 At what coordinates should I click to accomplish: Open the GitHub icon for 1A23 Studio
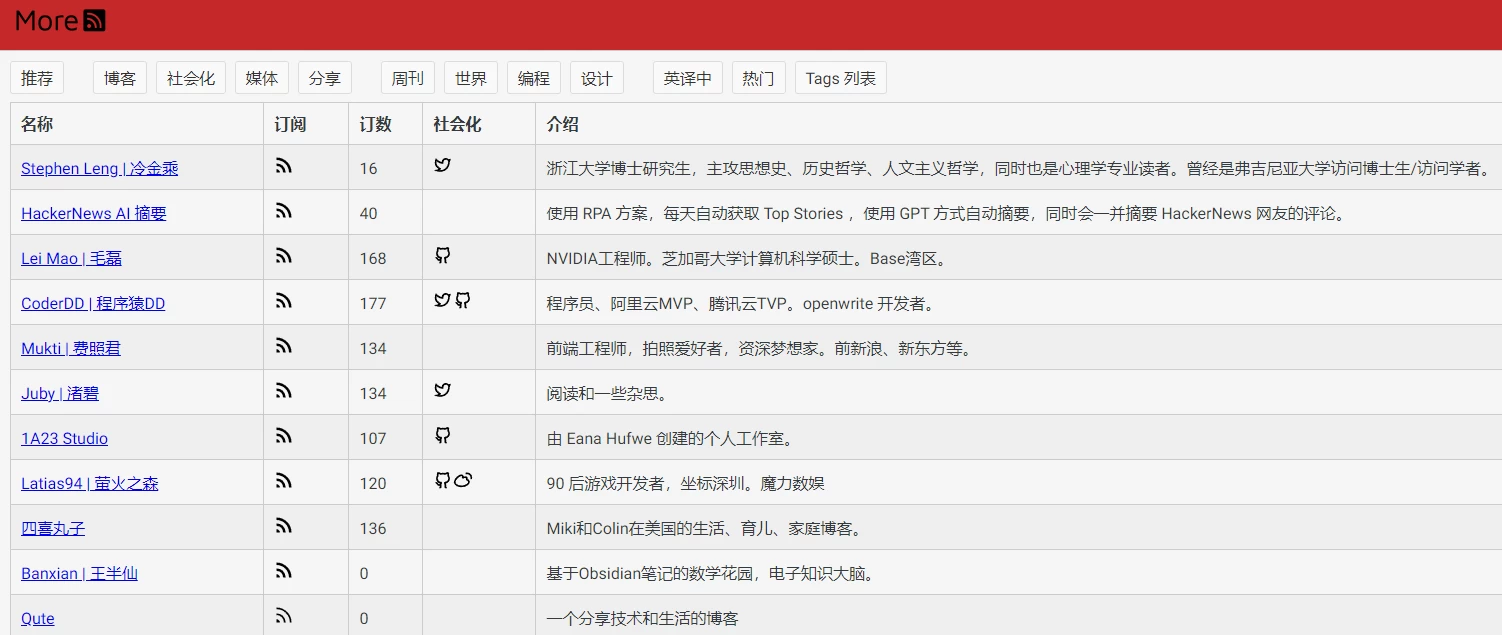442,436
